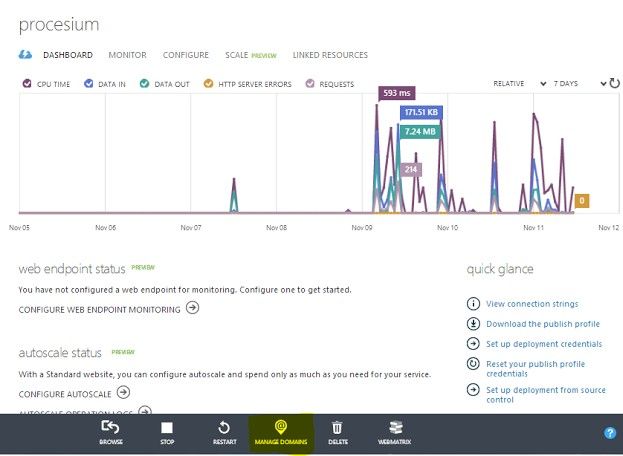
Task: Toggle Data In metric checkbox
Action: coord(89,84)
